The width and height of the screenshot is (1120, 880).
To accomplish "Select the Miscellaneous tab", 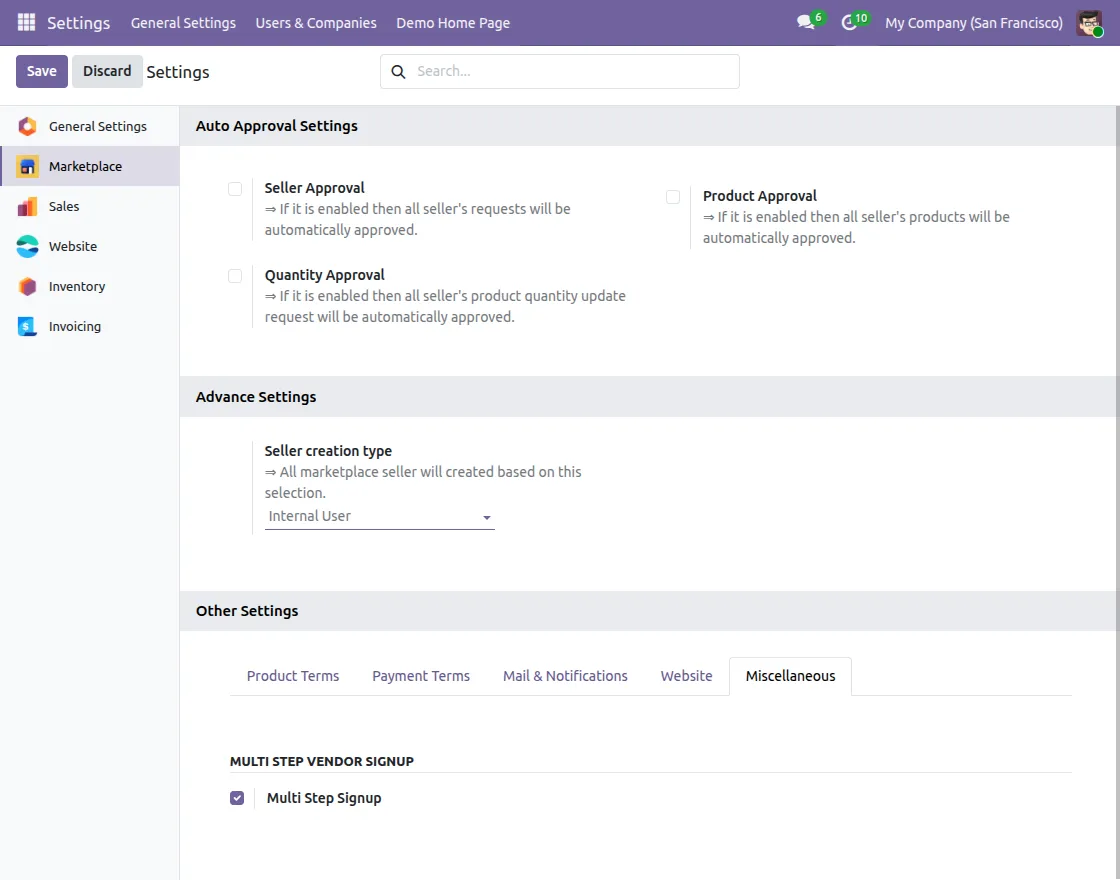I will click(x=790, y=676).
